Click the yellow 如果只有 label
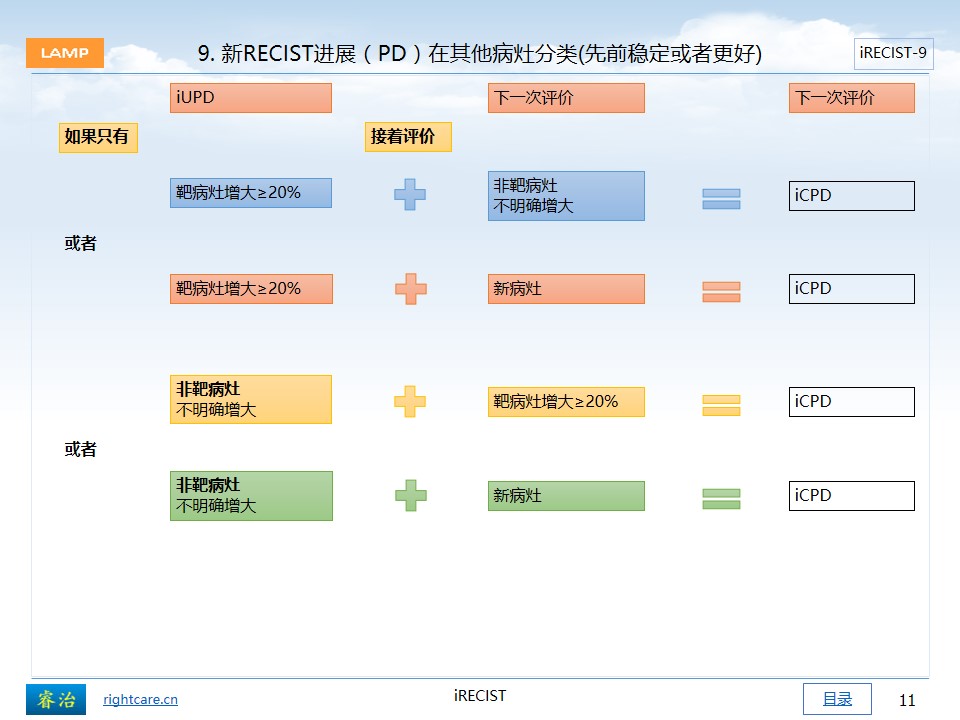960x720 pixels. tap(98, 137)
